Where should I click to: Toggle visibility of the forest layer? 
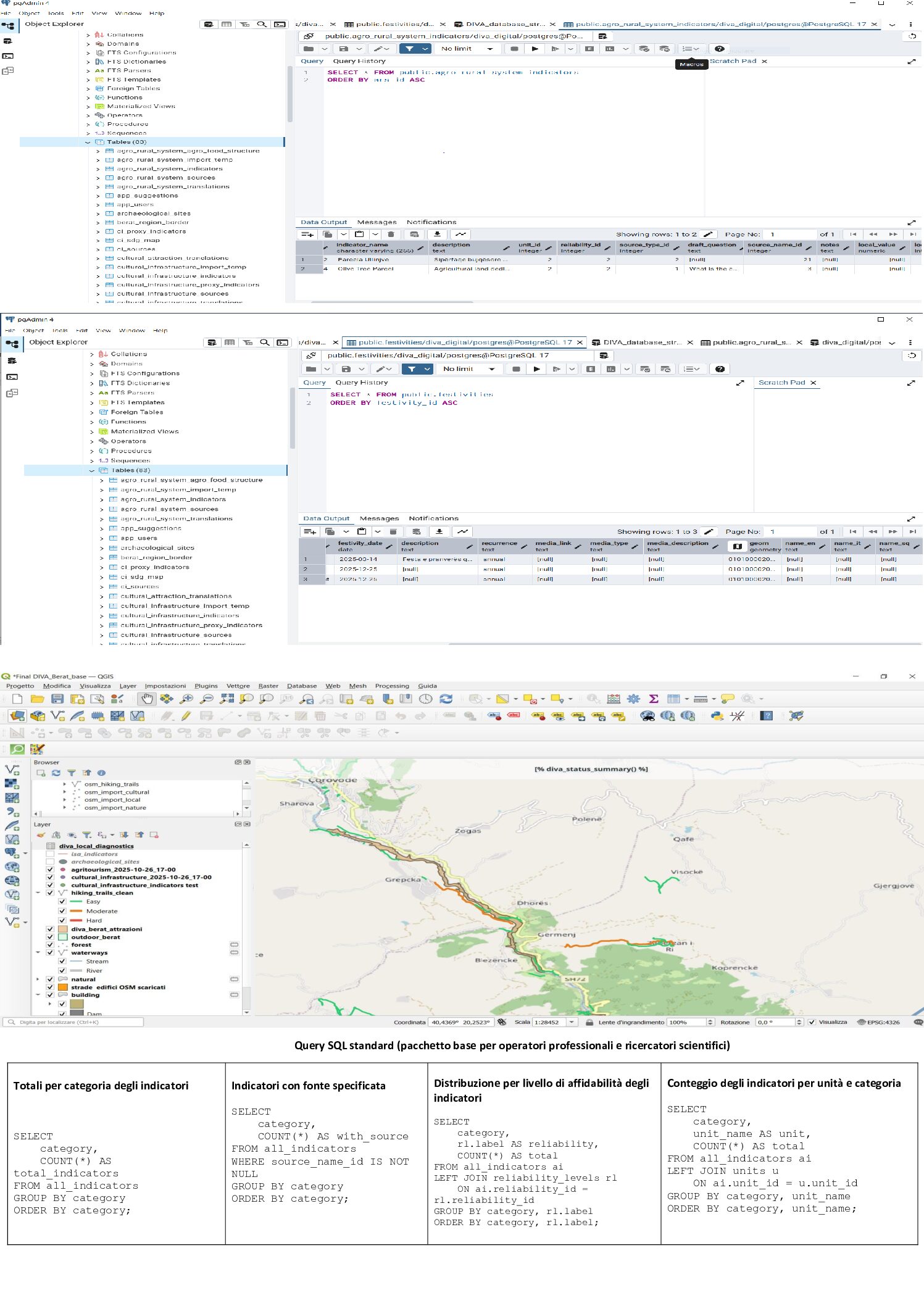tap(51, 945)
